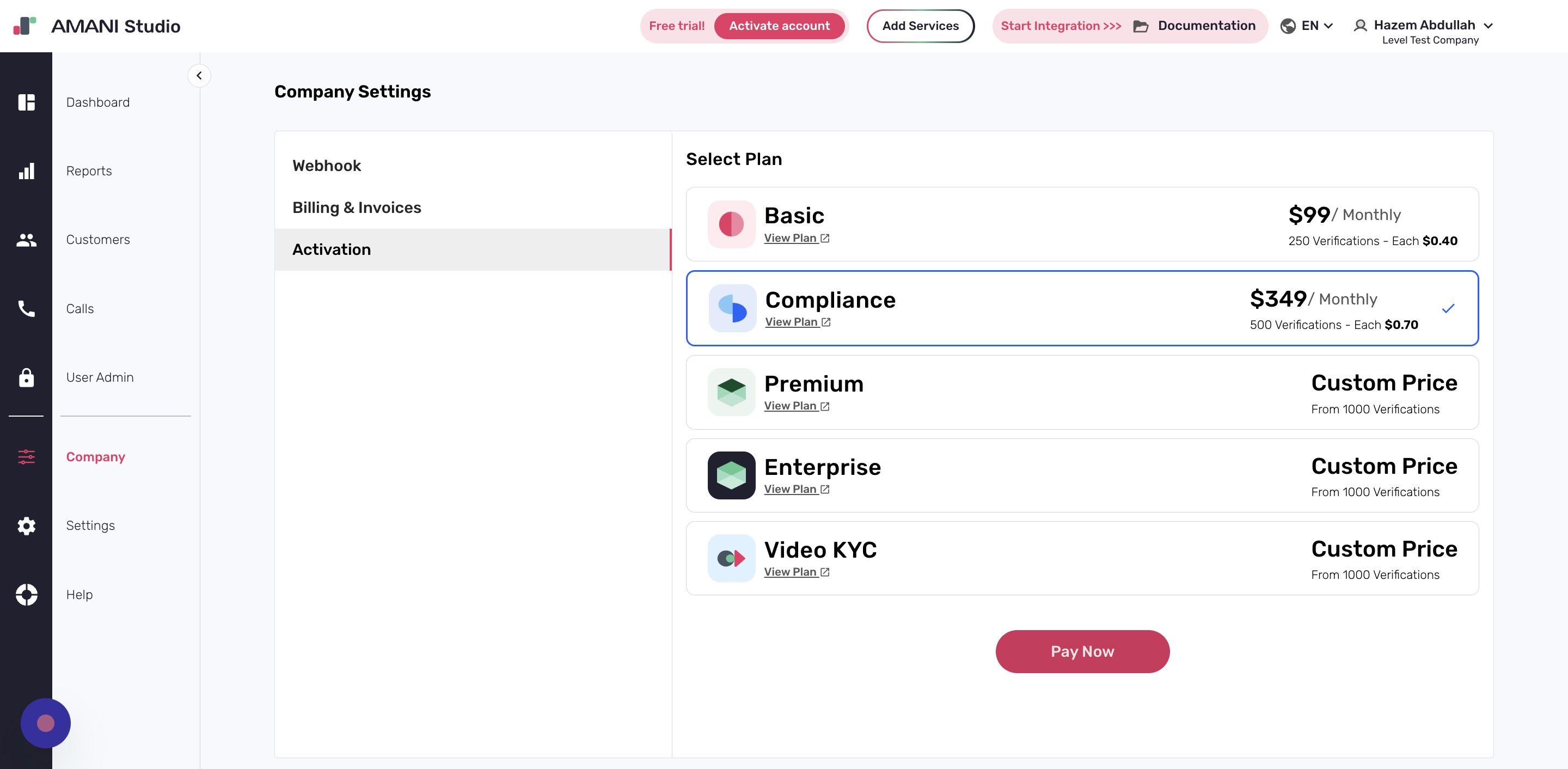This screenshot has height=769, width=1568.
Task: Click the Help lifebuoy icon
Action: (x=26, y=594)
